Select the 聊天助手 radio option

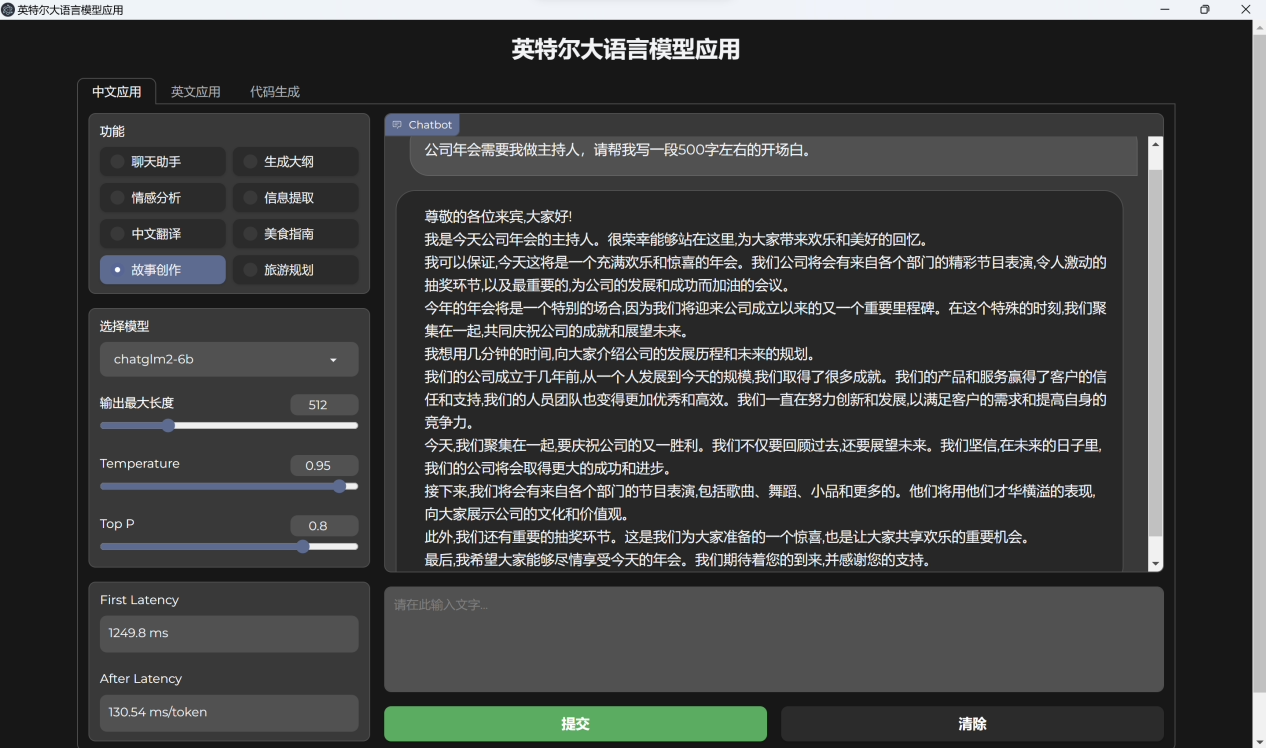[x=162, y=162]
